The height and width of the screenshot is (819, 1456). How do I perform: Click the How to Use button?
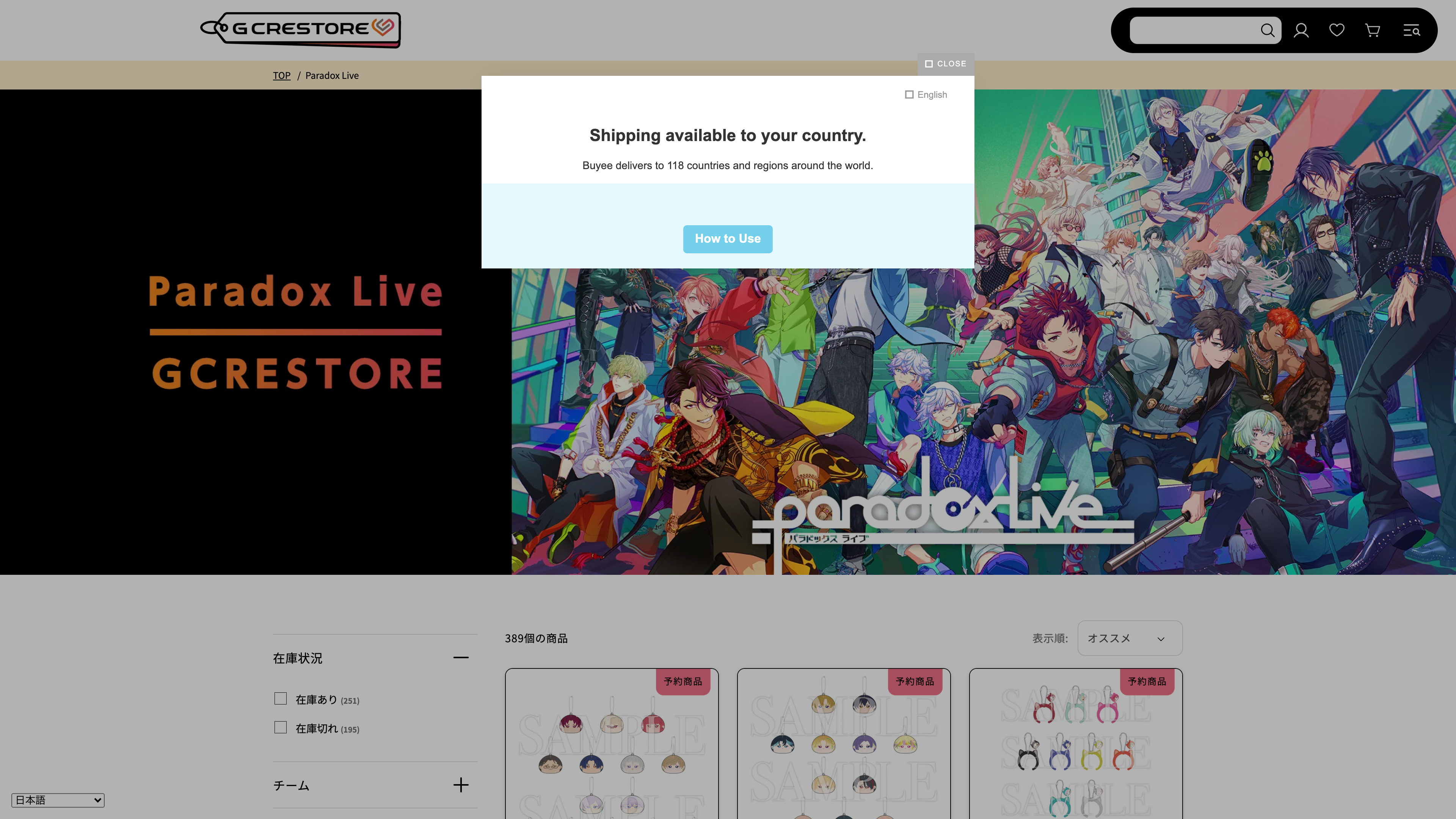click(728, 239)
